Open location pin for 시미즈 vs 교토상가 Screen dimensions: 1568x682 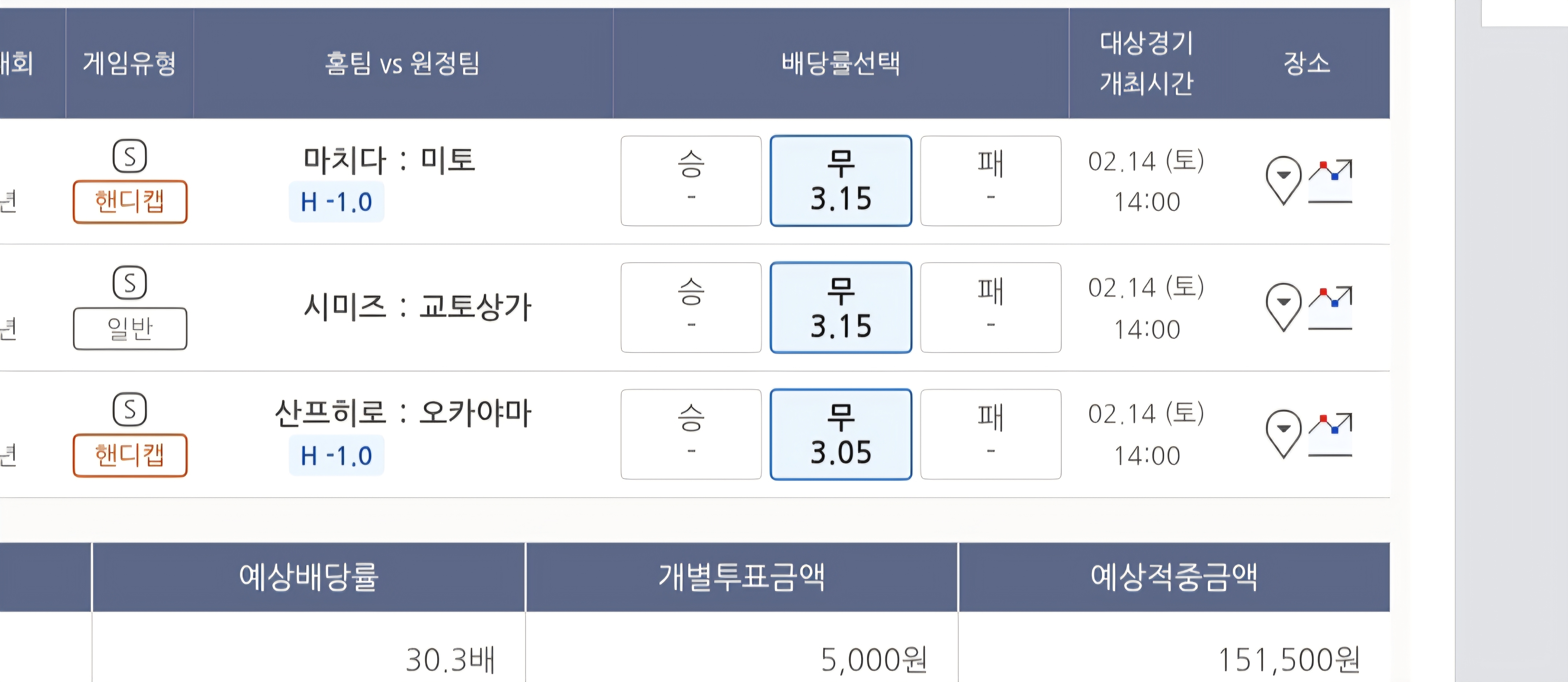click(x=1283, y=306)
